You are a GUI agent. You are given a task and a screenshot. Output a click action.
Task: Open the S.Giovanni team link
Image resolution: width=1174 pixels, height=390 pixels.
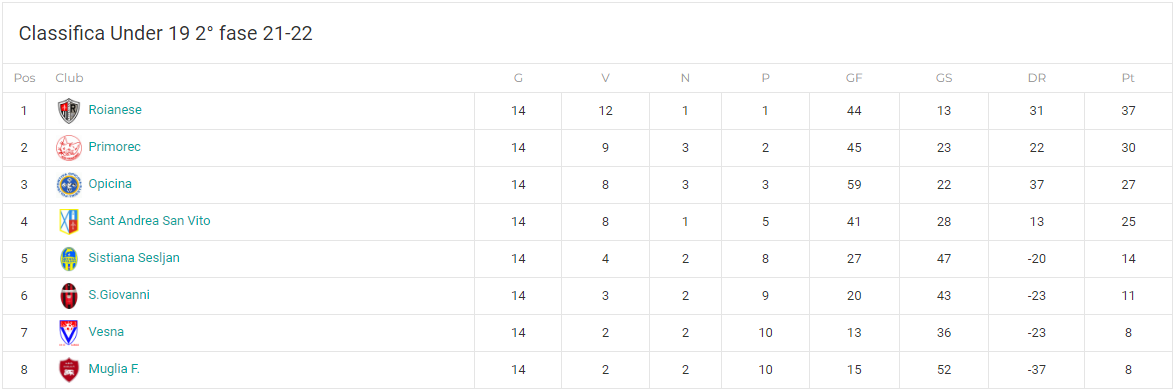pyautogui.click(x=119, y=295)
